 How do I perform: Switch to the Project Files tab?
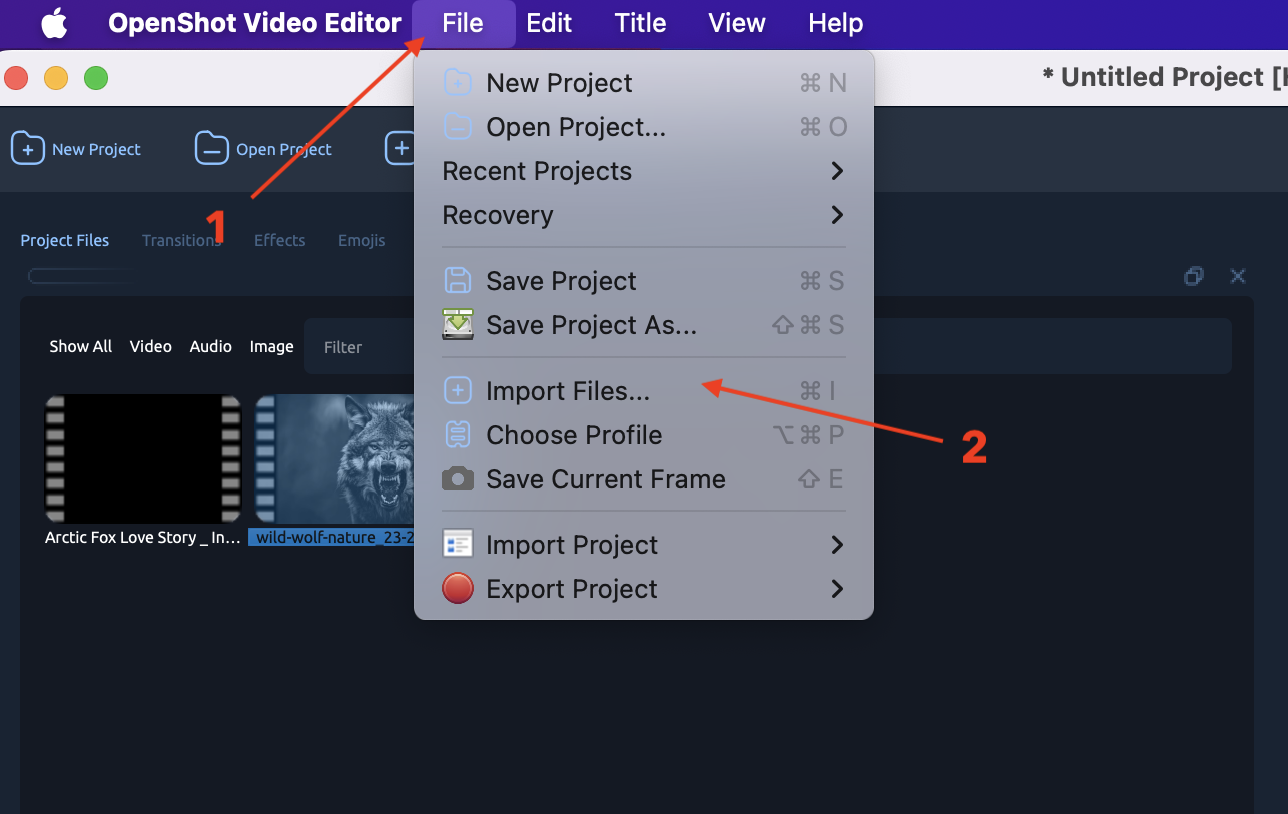coord(65,240)
